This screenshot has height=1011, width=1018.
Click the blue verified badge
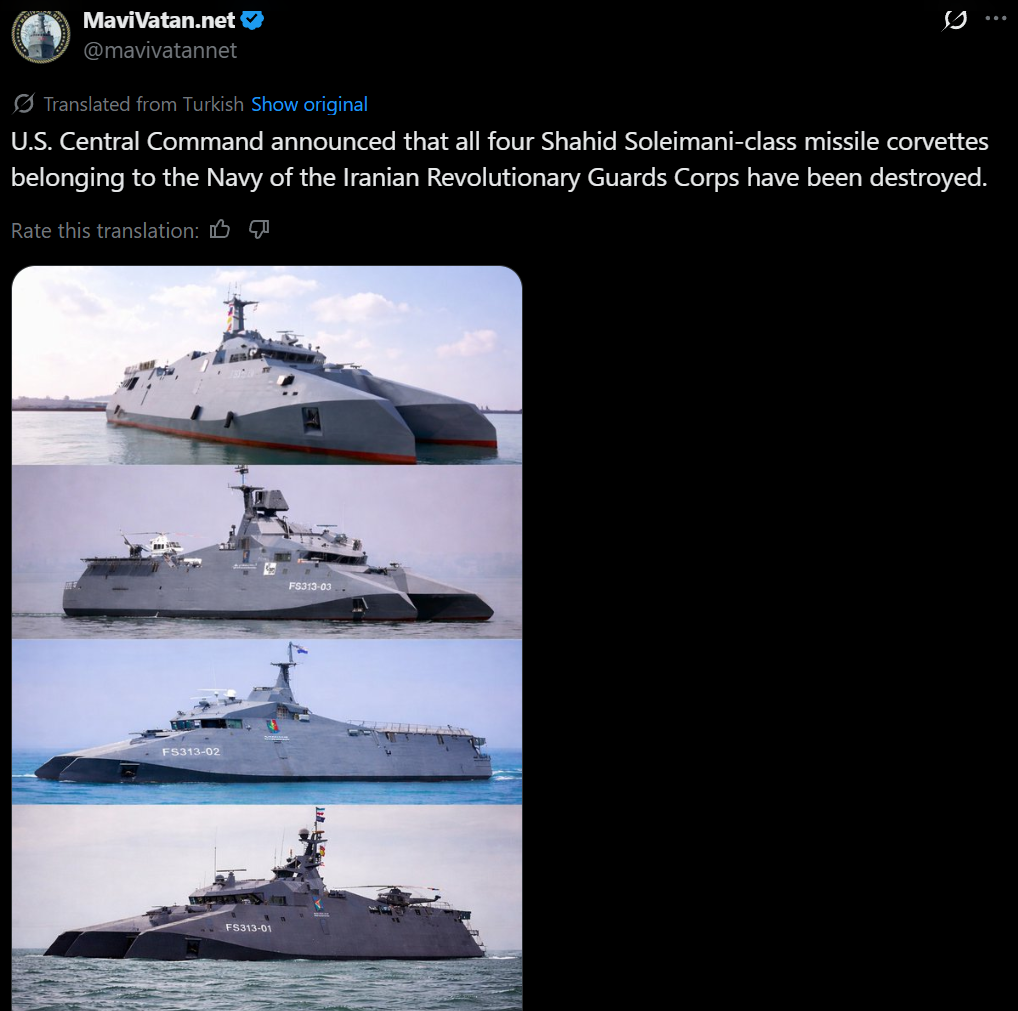click(252, 21)
